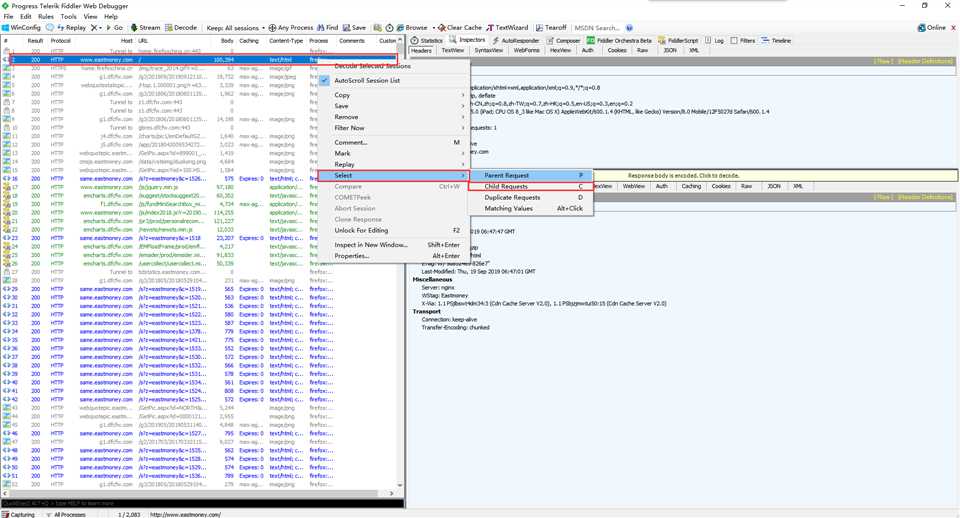Click All Processes filter in status bar

[x=66, y=514]
